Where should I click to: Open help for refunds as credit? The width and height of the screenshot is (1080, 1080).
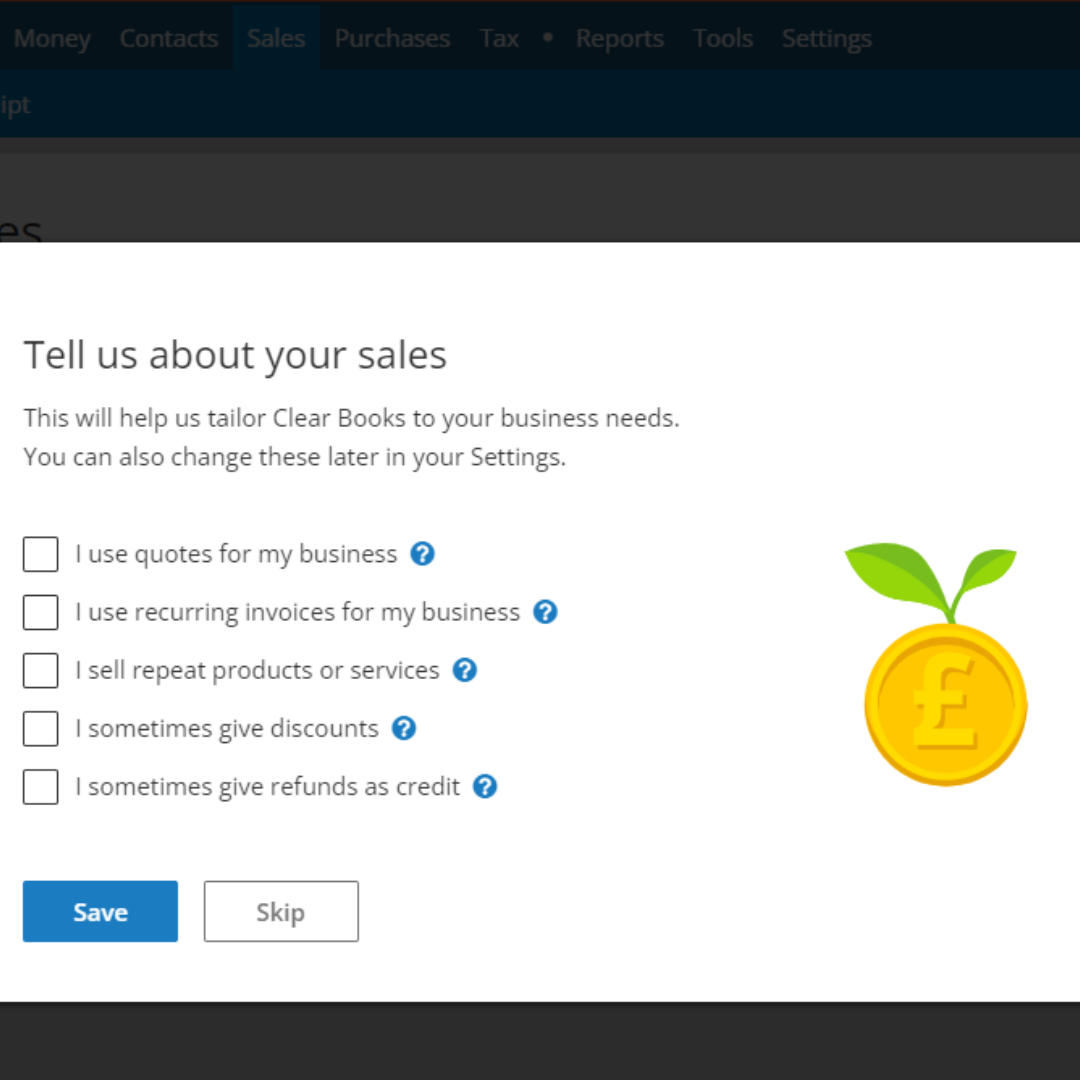click(485, 787)
